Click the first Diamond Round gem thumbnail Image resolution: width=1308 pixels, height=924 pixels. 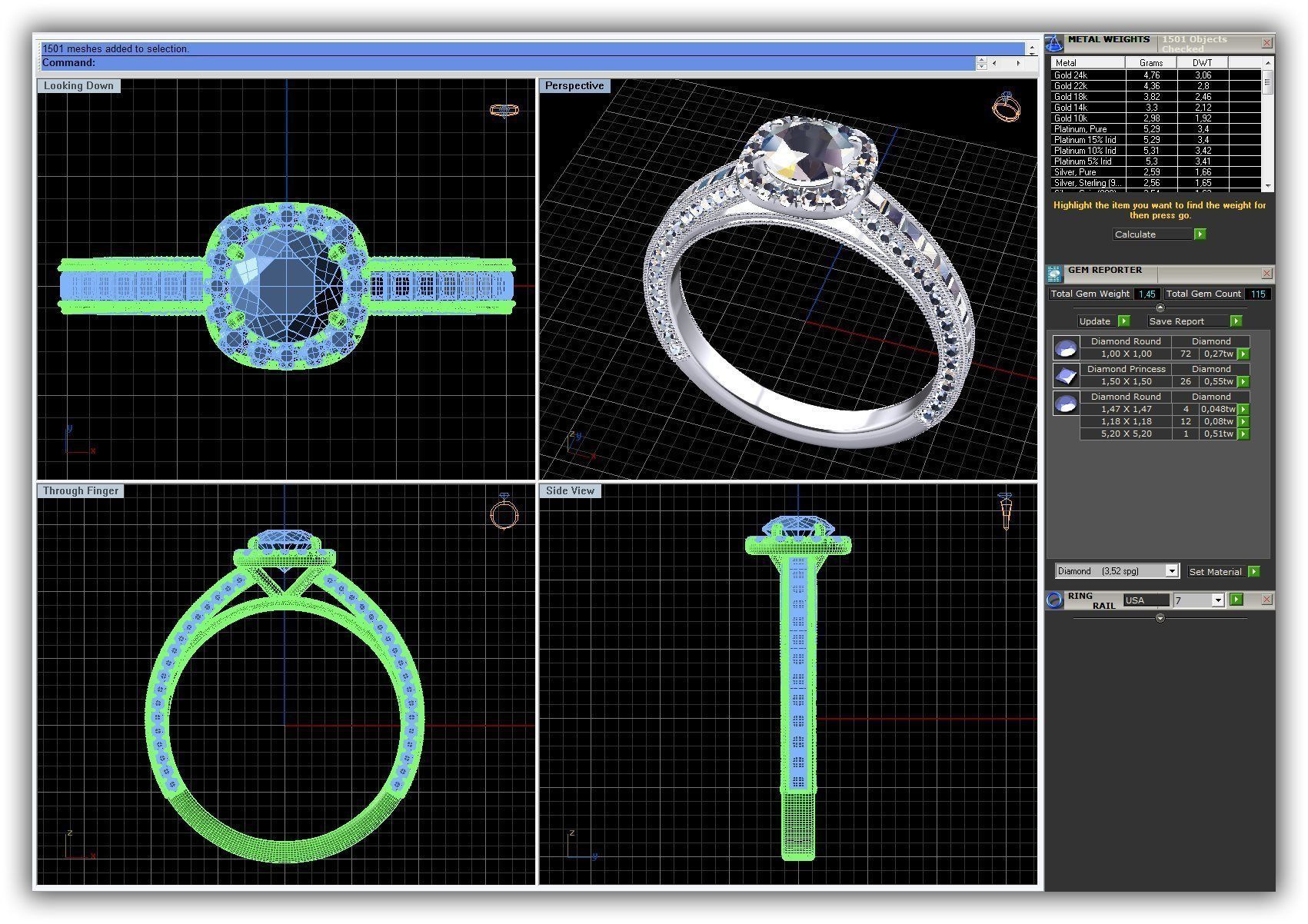[1066, 348]
